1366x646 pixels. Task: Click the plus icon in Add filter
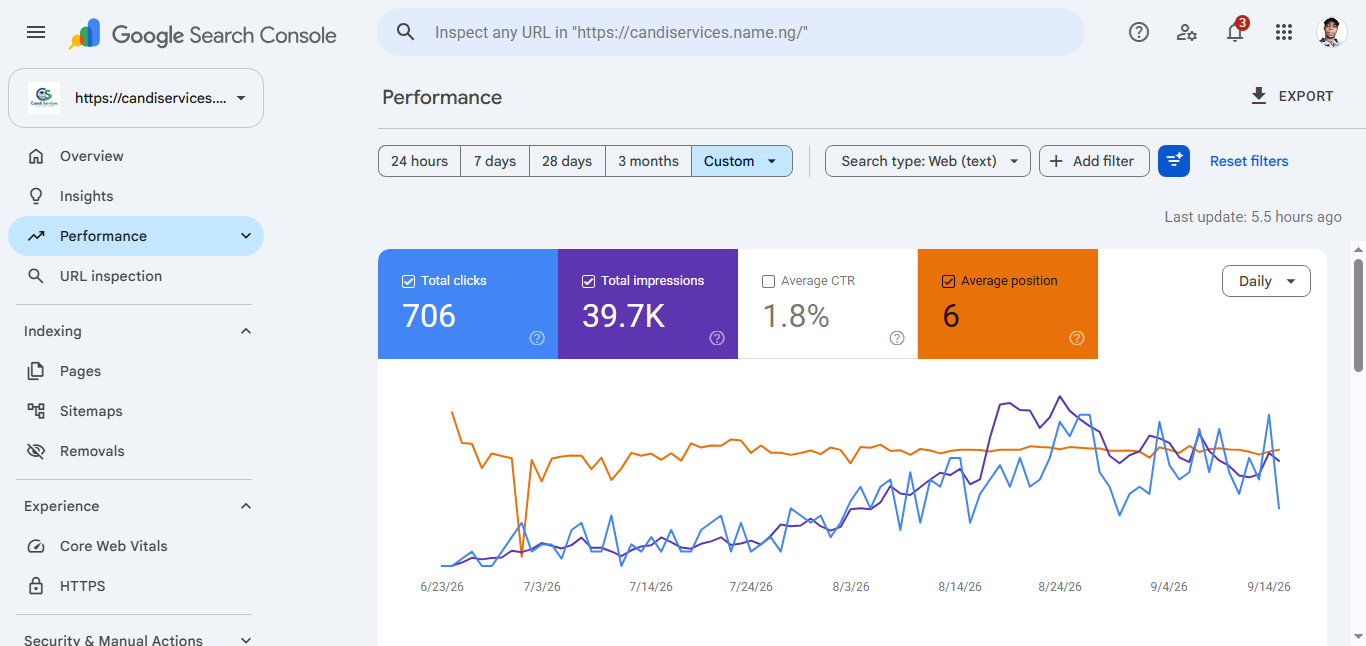[x=1056, y=161]
